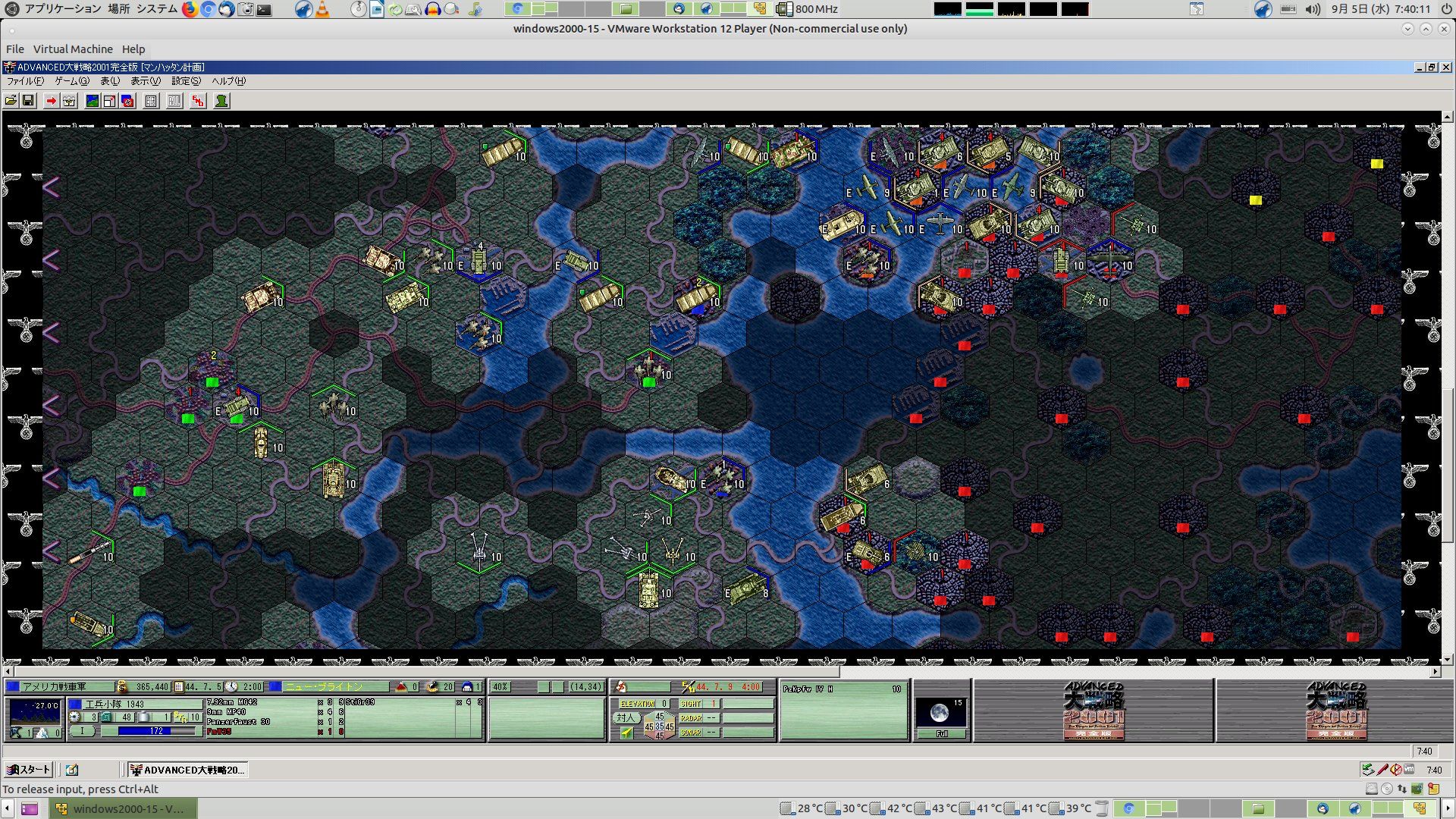
Task: Click the green soldier bust icon
Action: (221, 101)
